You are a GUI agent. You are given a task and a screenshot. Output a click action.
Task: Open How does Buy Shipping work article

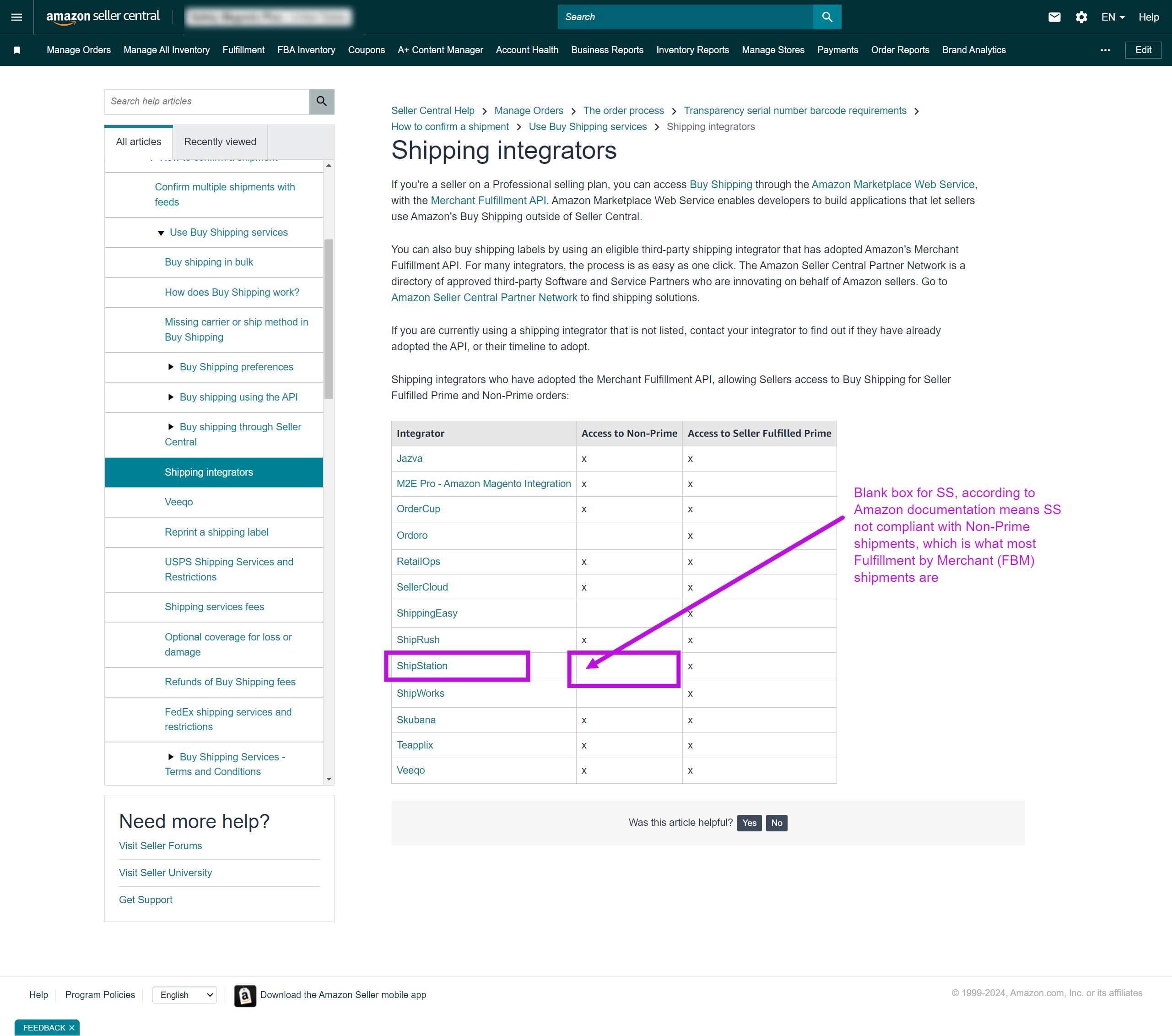pyautogui.click(x=232, y=293)
